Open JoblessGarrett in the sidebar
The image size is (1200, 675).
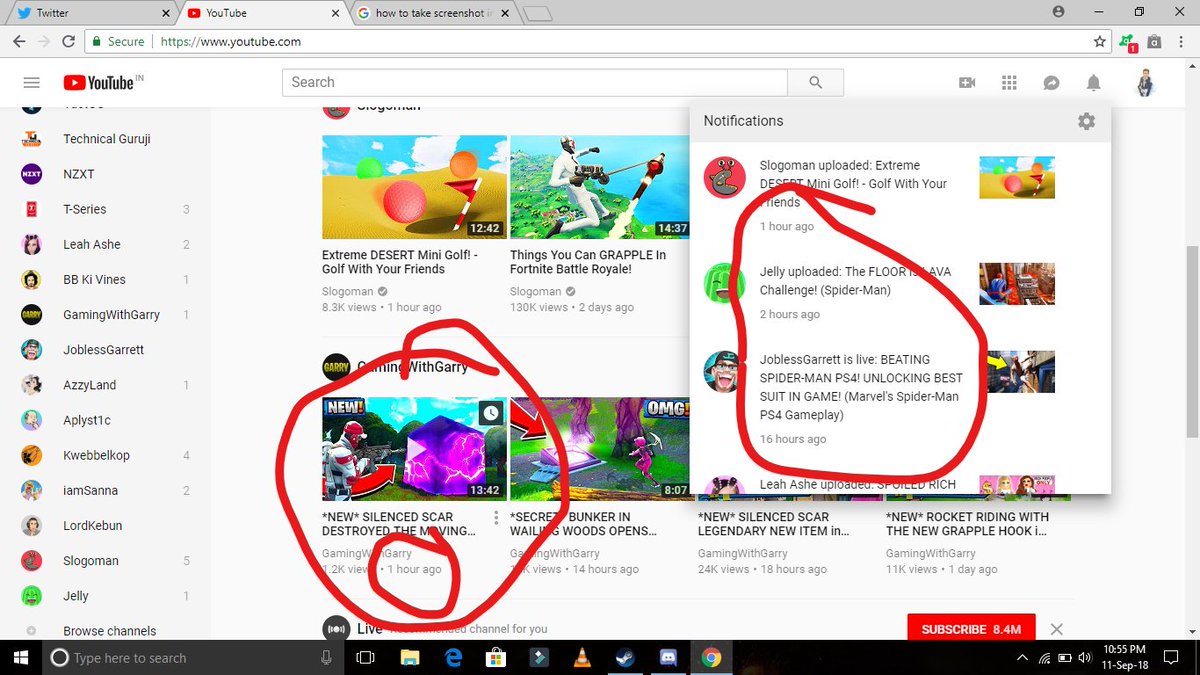coord(105,350)
